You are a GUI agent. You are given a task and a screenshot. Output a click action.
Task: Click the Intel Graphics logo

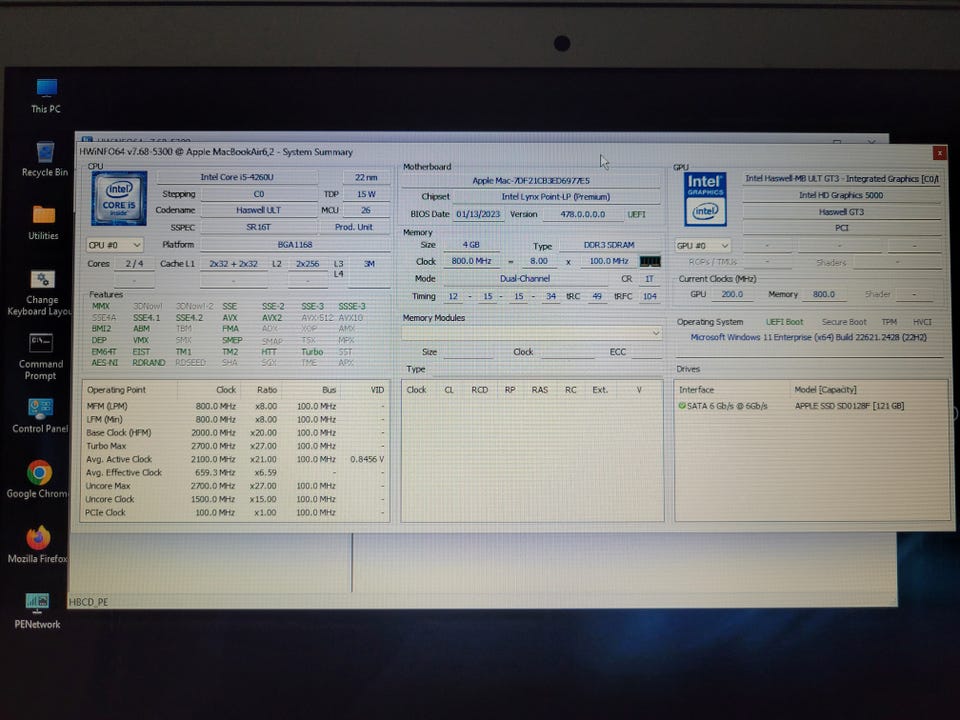pos(705,199)
